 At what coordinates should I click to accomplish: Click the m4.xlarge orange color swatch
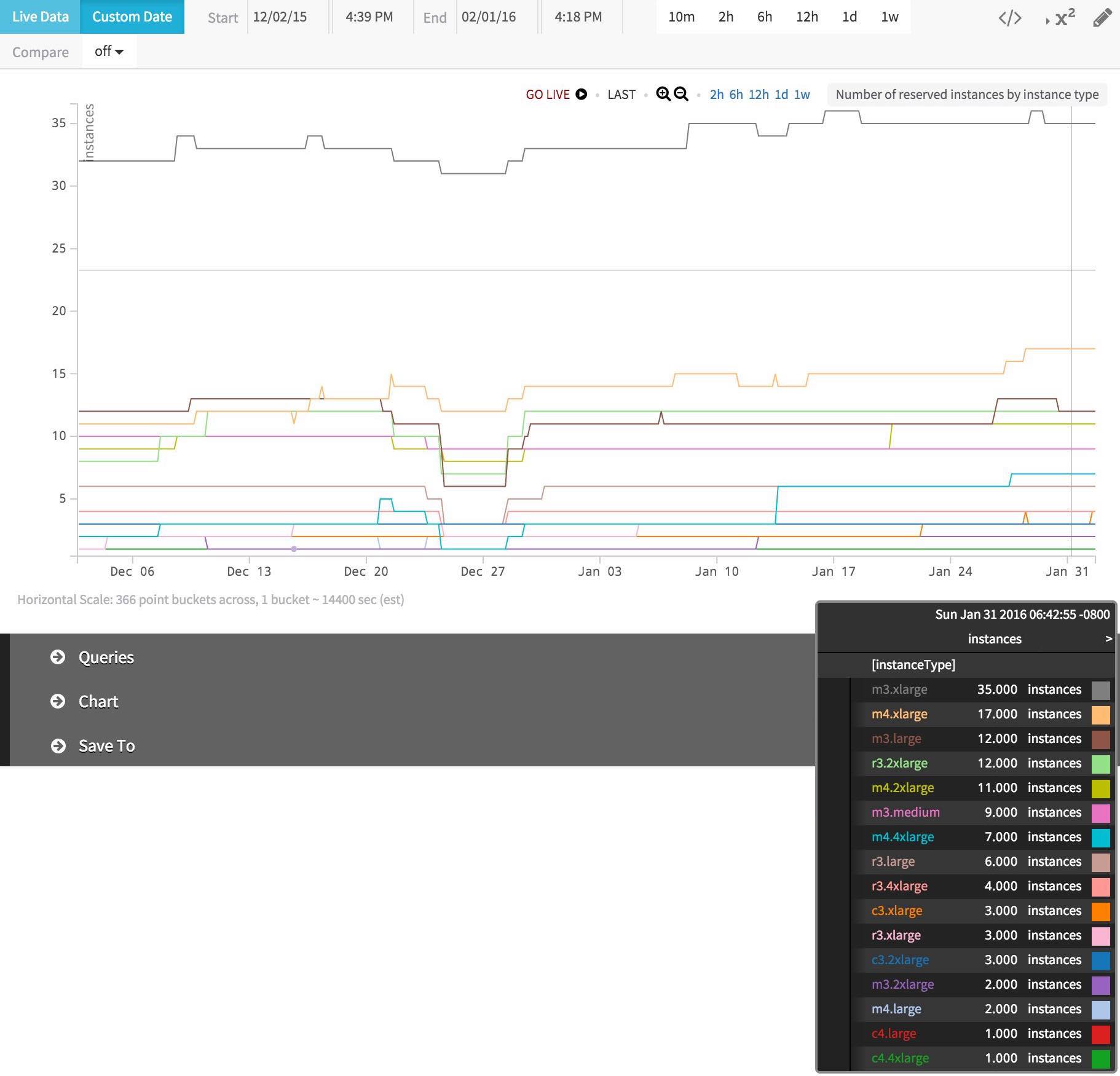(x=1101, y=714)
